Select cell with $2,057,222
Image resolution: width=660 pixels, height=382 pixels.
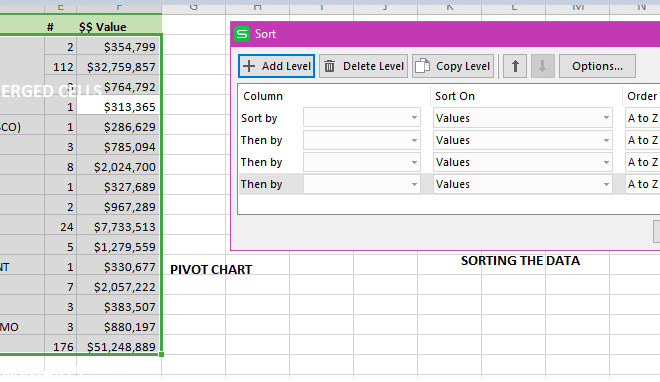point(118,286)
